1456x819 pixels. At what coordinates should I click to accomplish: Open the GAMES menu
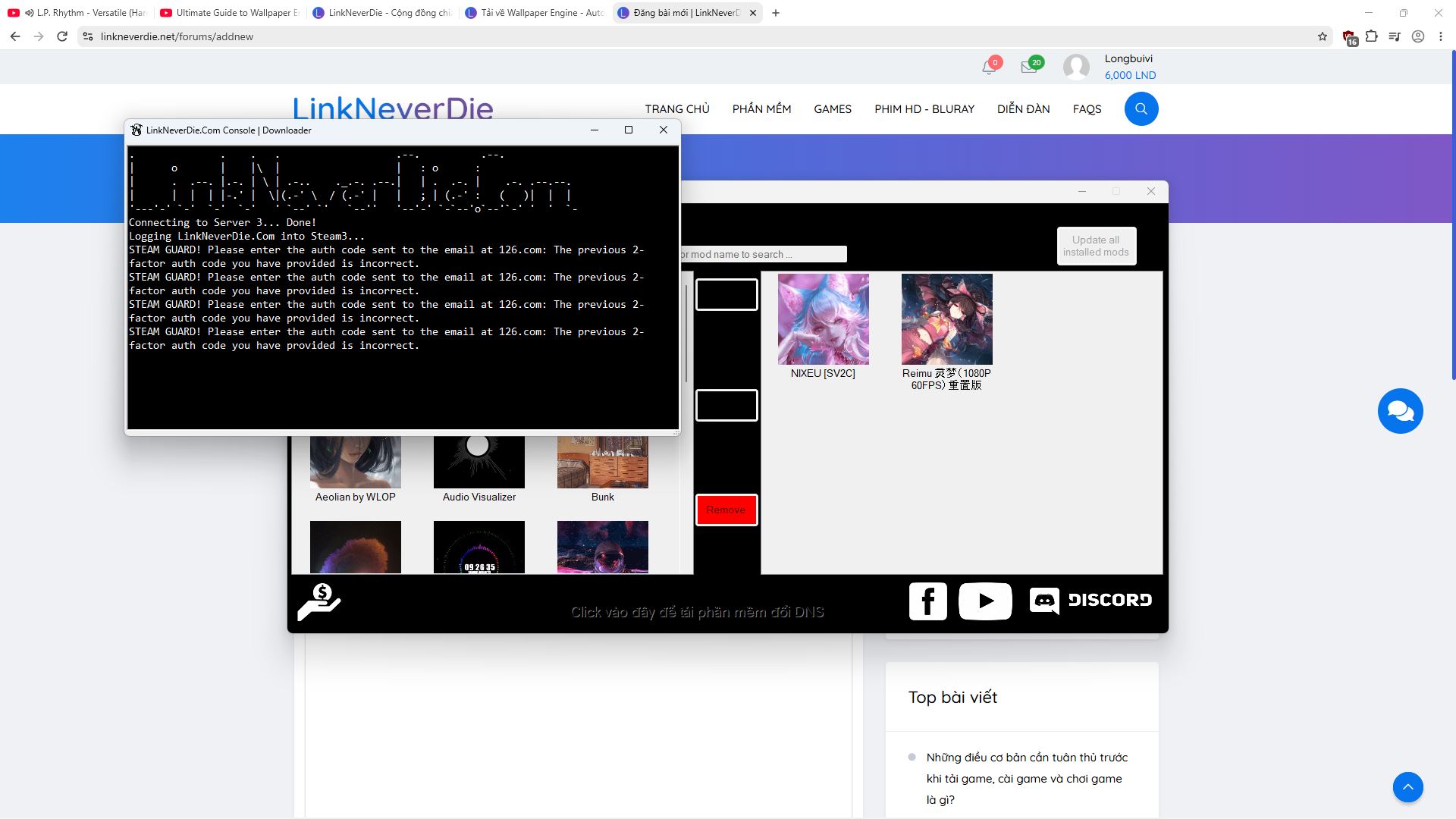point(833,109)
